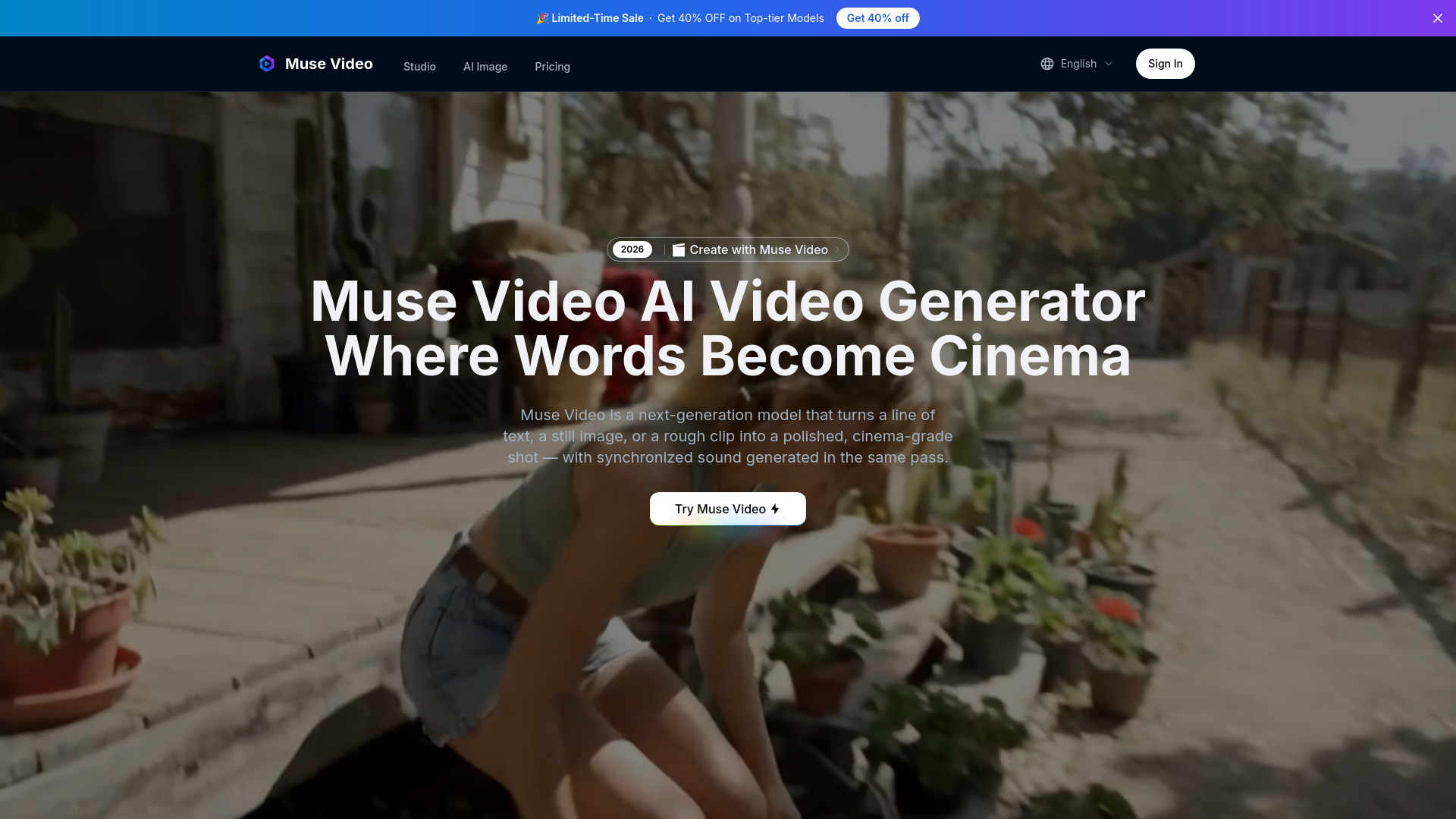1456x819 pixels.
Task: Click the party popper emoji in banner
Action: pos(542,18)
